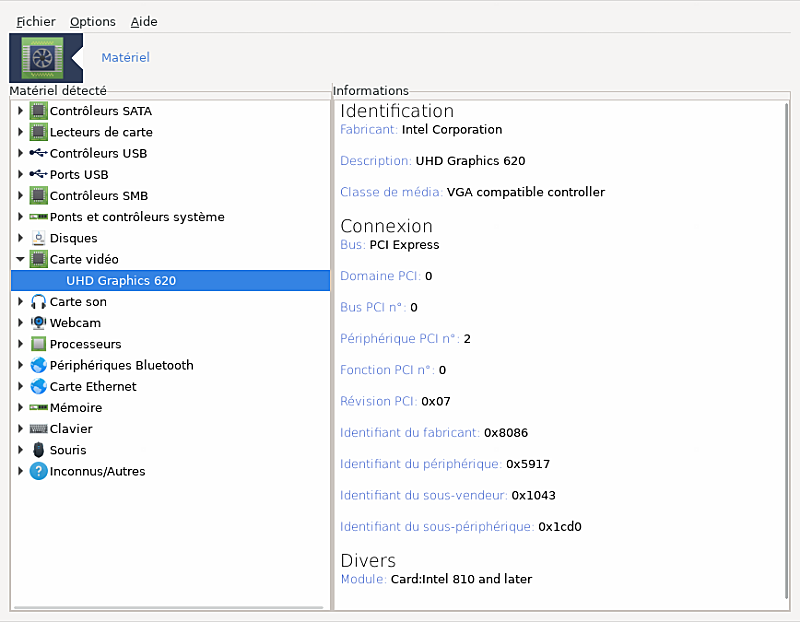Viewport: 800px width, 622px height.
Task: Open the Fichier menu
Action: tap(36, 21)
